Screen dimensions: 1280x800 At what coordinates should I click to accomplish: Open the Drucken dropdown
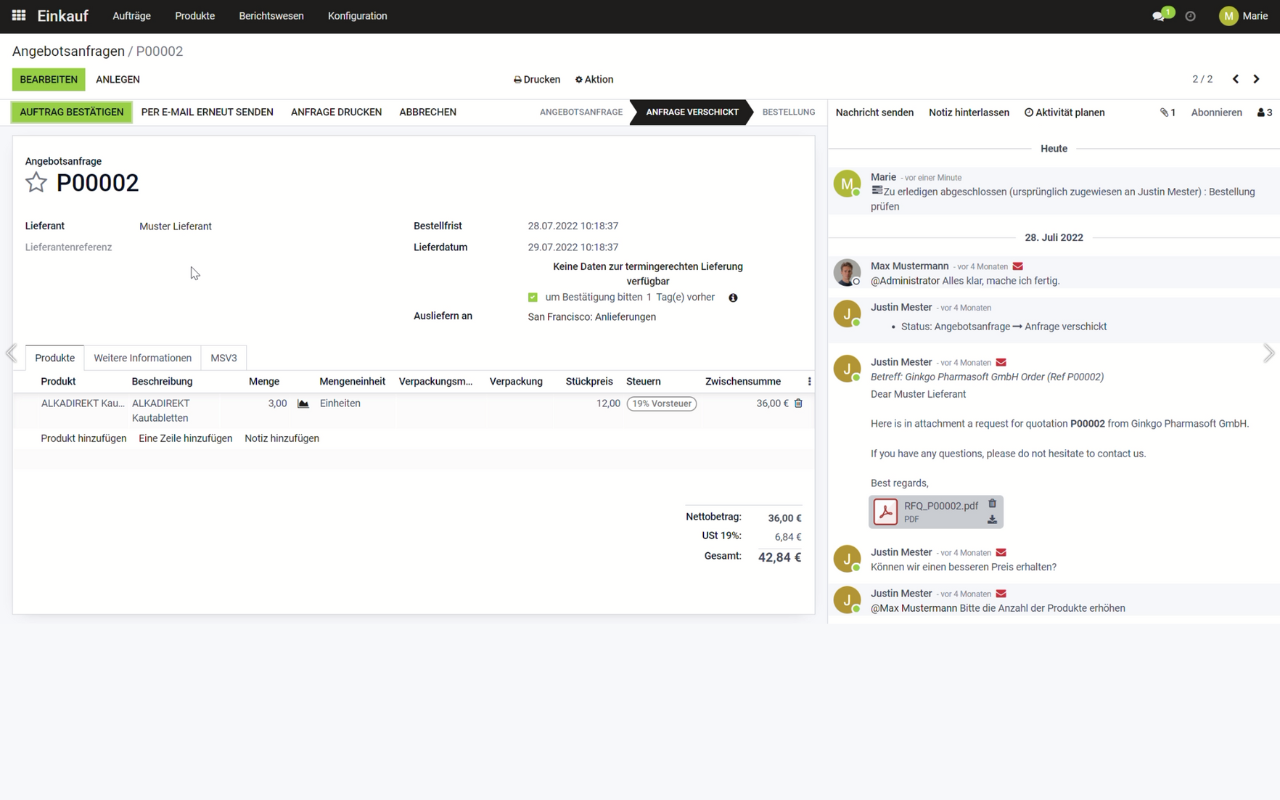tap(537, 79)
